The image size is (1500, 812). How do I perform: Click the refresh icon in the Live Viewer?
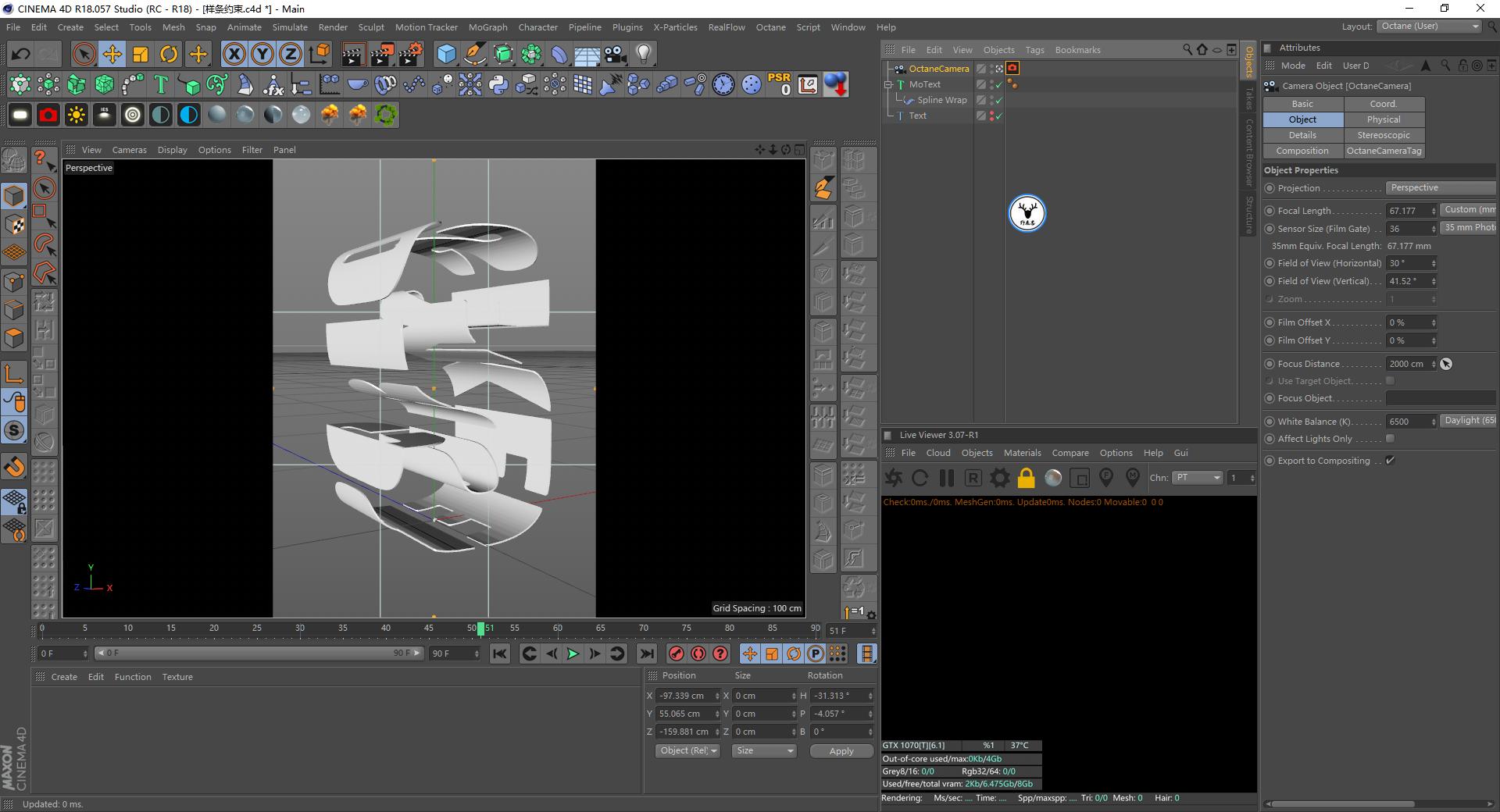(920, 478)
